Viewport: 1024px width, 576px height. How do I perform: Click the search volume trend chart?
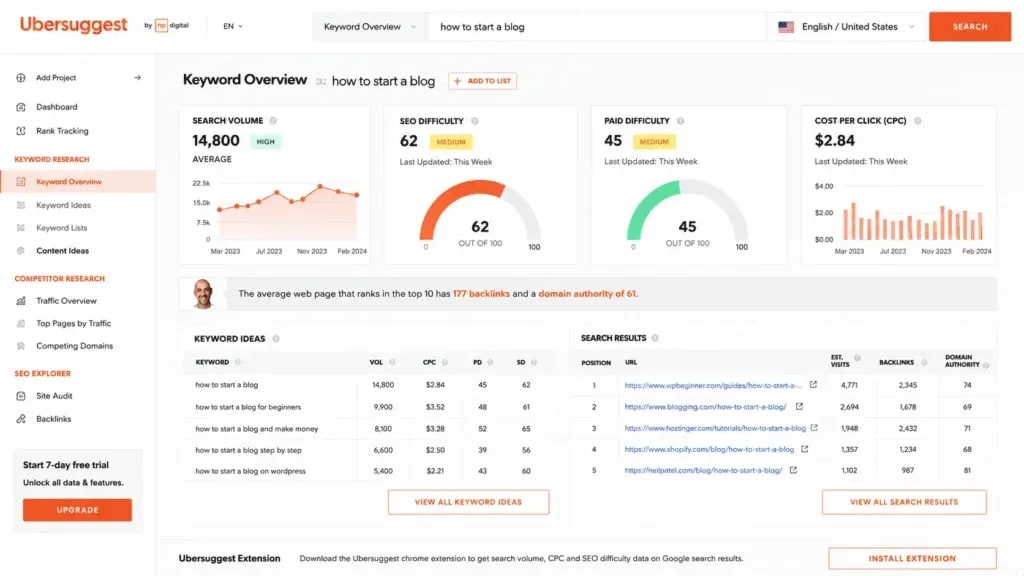(x=287, y=212)
